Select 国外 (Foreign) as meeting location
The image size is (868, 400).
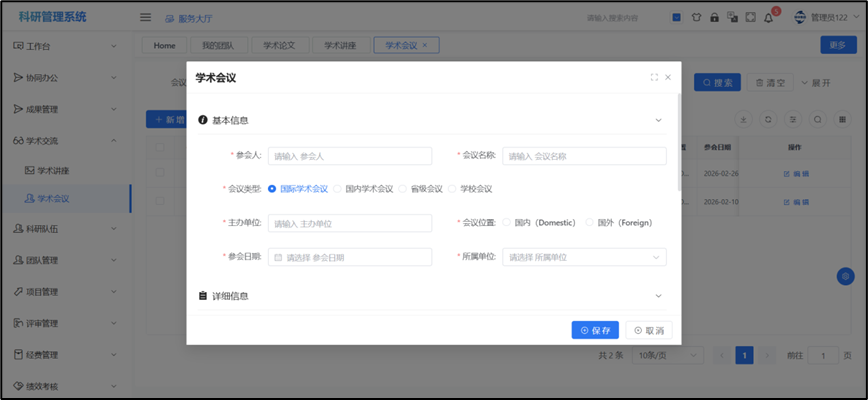(x=590, y=222)
